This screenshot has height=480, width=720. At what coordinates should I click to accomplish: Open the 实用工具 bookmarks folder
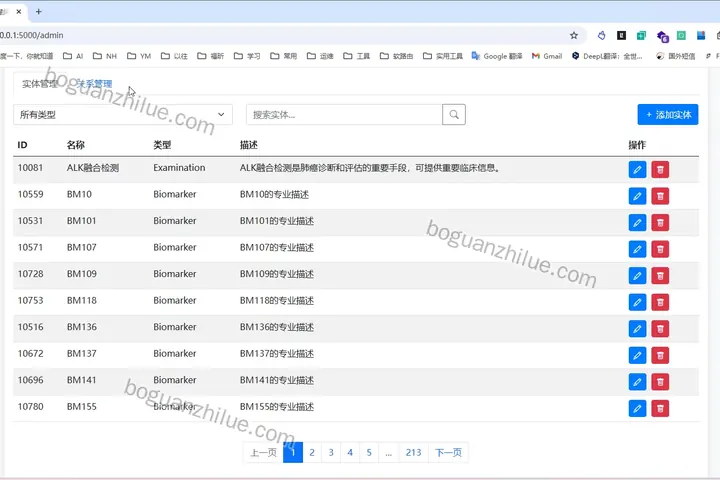click(443, 56)
